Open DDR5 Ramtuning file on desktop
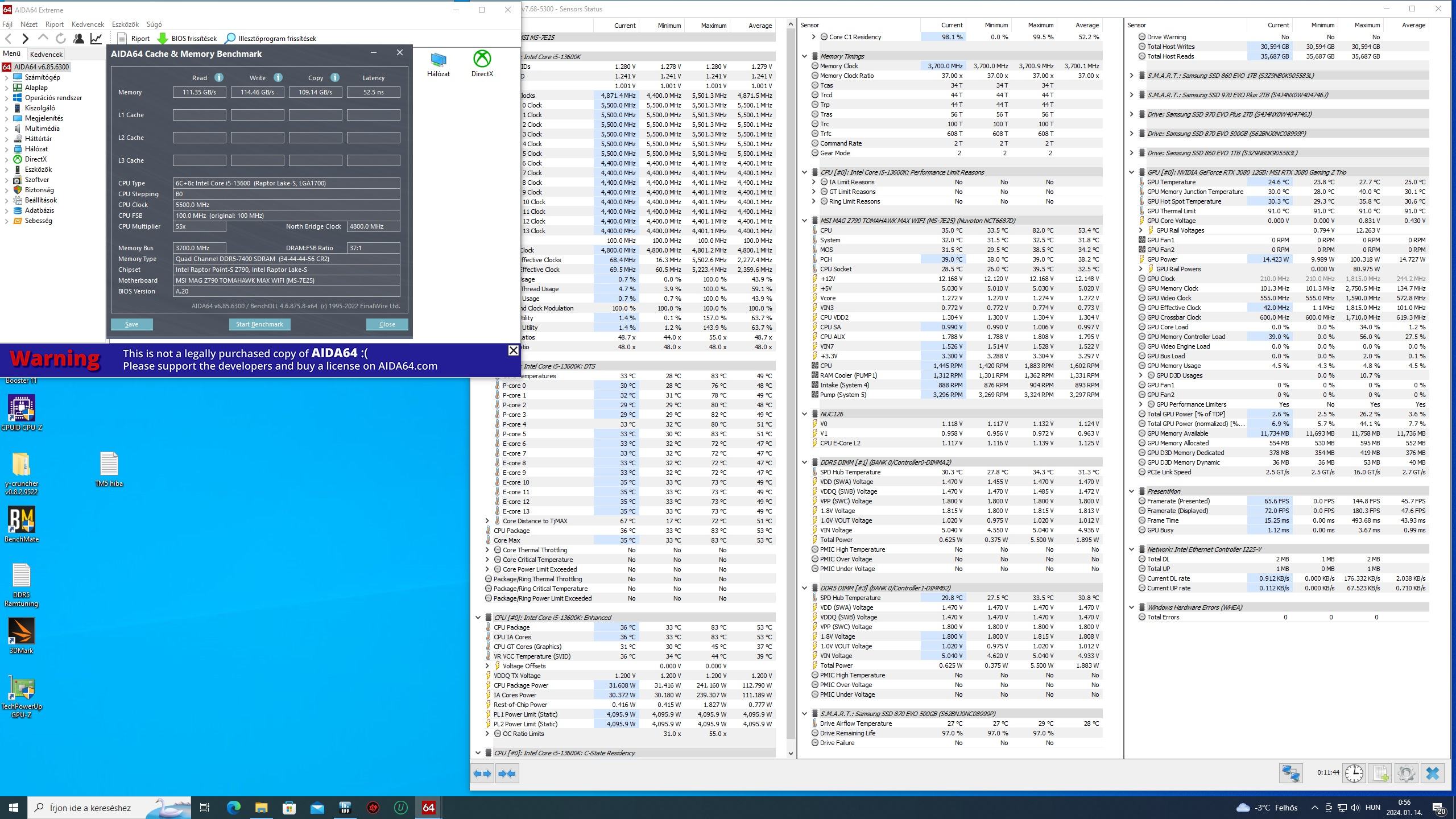Viewport: 1456px width, 819px height. pyautogui.click(x=22, y=585)
